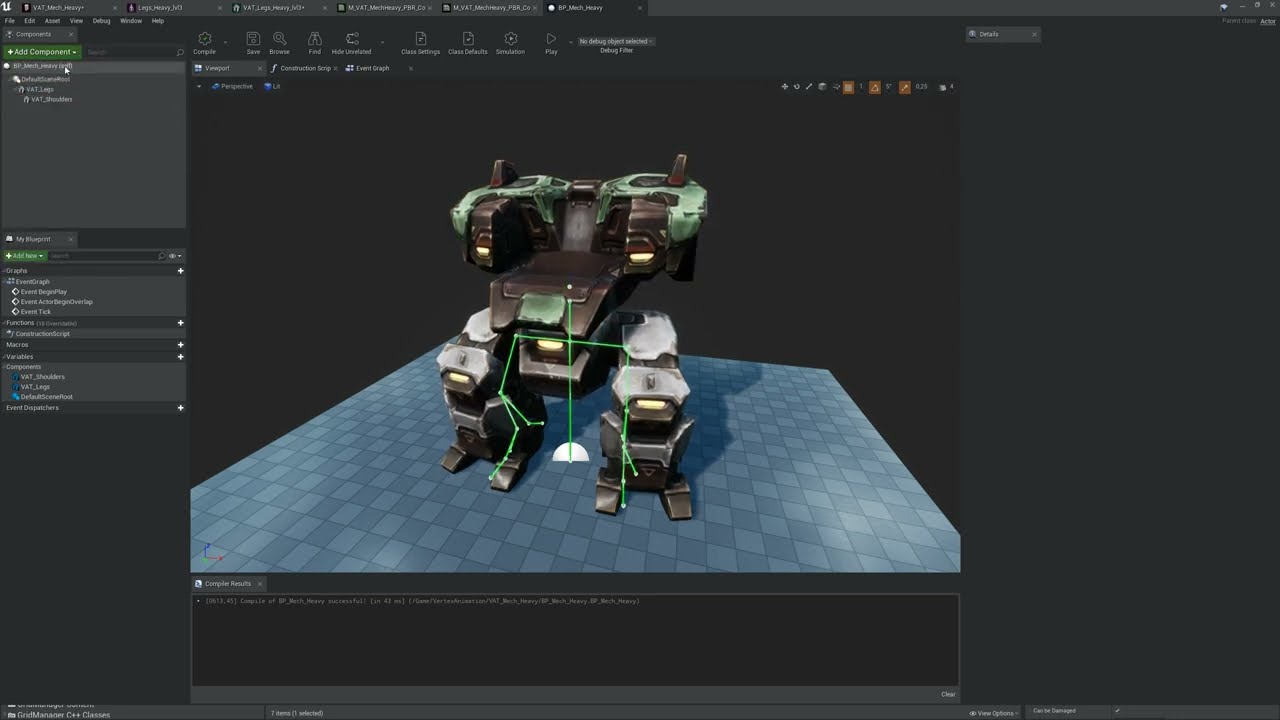Open Class Defaults
The height and width of the screenshot is (720, 1280).
[x=467, y=43]
